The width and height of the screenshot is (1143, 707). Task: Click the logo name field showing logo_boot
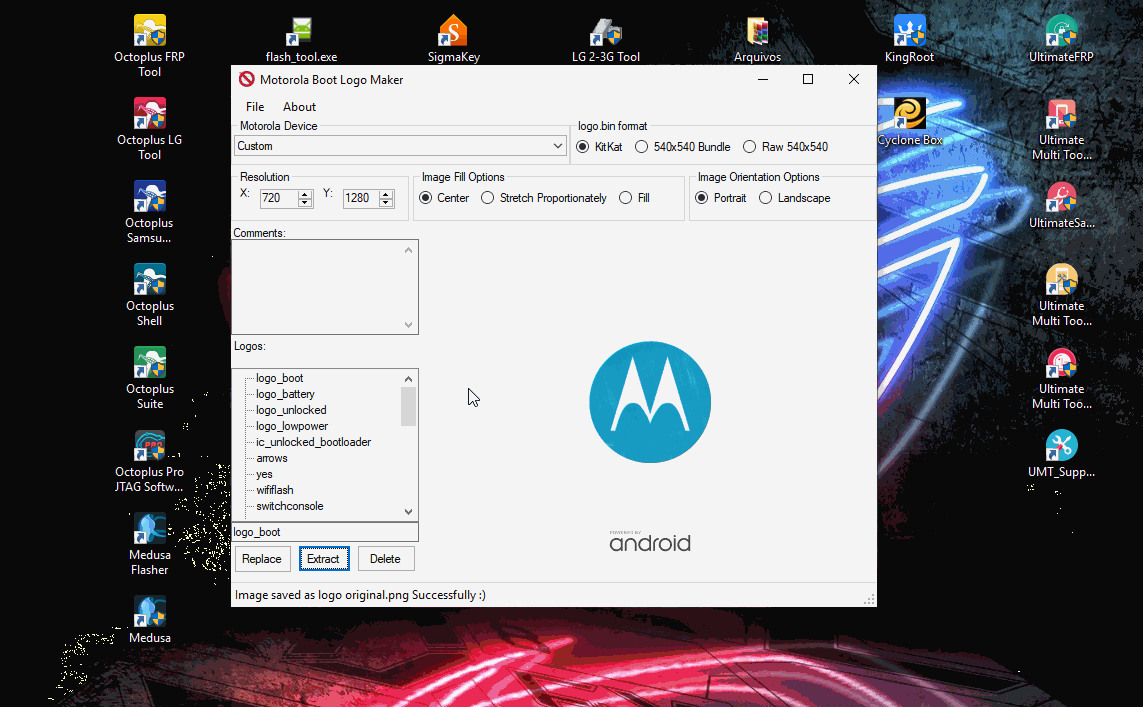325,532
